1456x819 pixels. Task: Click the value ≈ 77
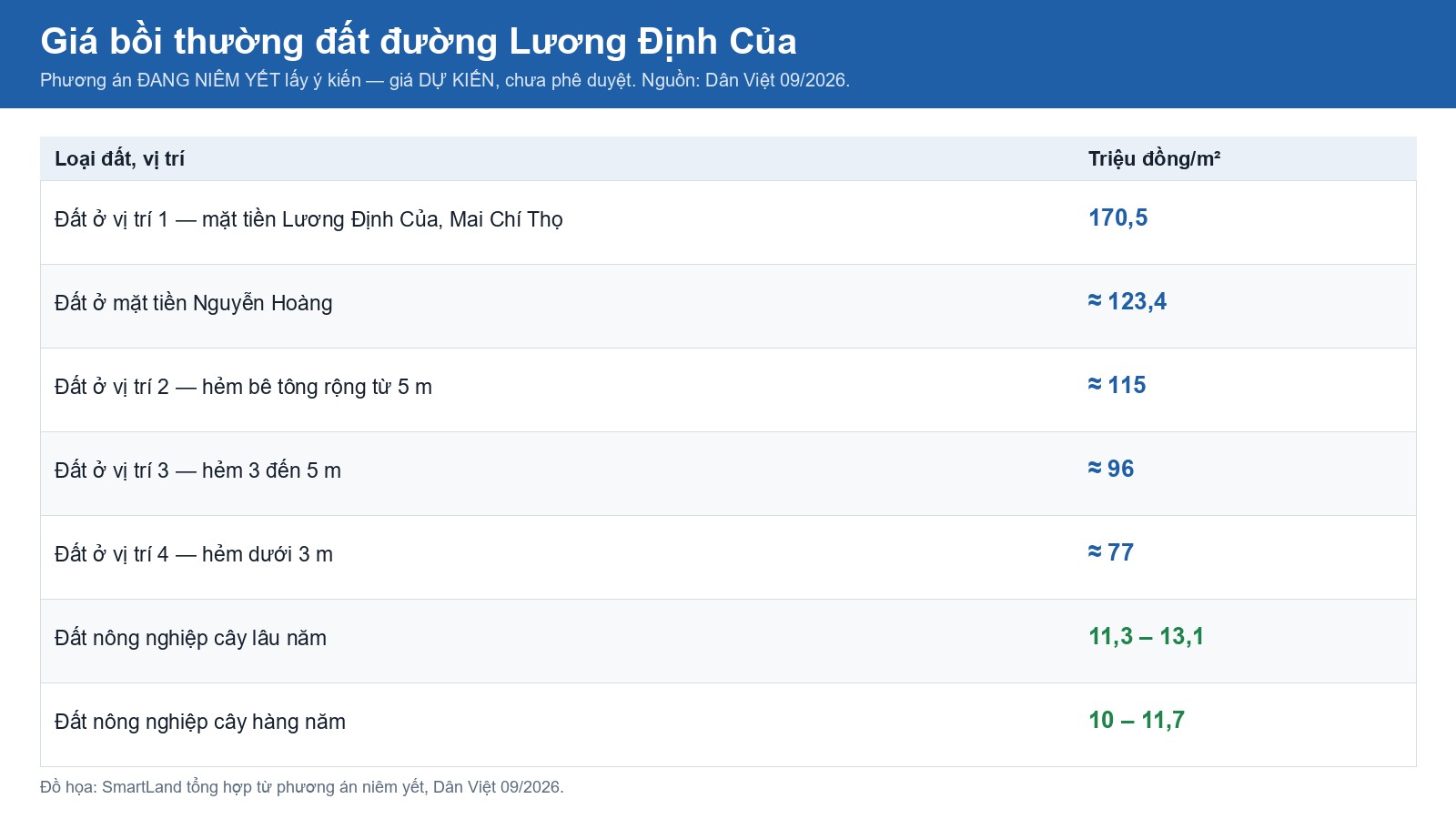click(1111, 553)
